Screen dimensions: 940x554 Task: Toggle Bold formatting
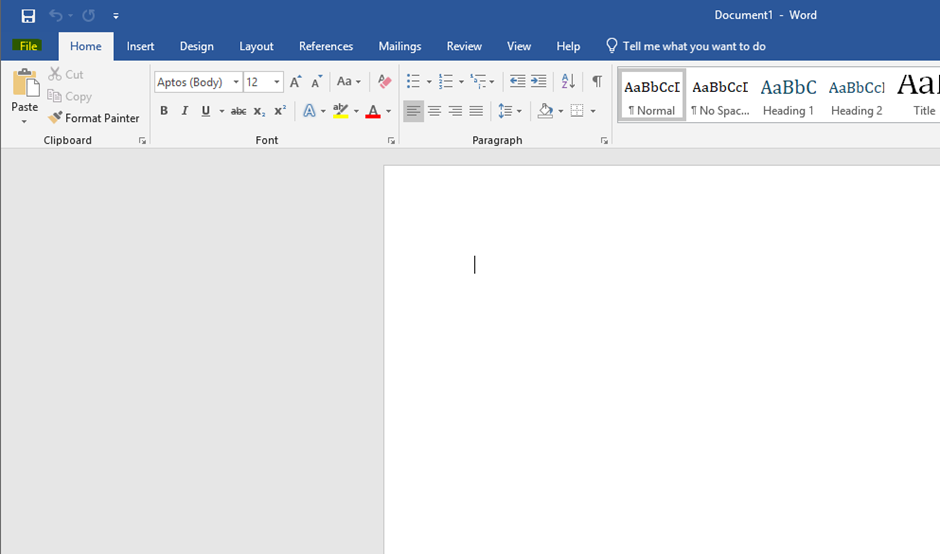(164, 112)
